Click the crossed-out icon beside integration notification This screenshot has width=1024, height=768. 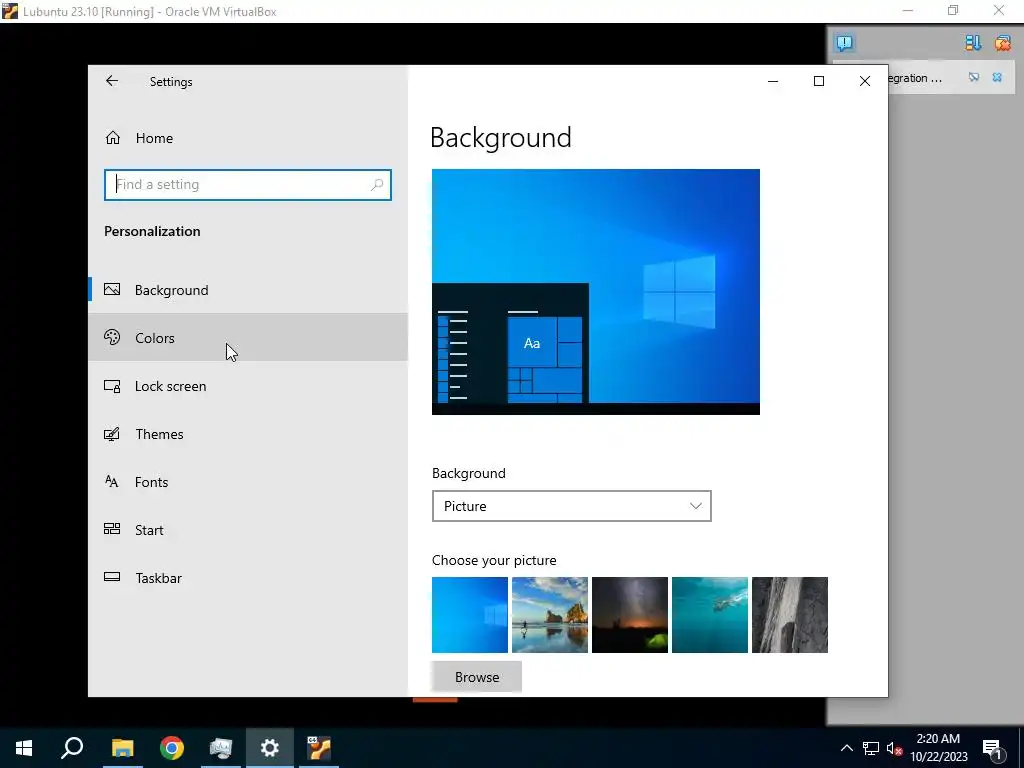[x=974, y=77]
